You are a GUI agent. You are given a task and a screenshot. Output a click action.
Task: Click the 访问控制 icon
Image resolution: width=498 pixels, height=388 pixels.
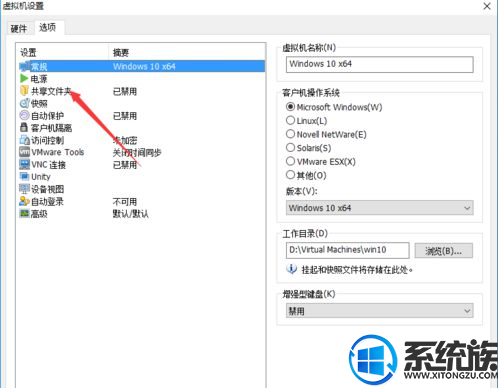click(x=24, y=140)
